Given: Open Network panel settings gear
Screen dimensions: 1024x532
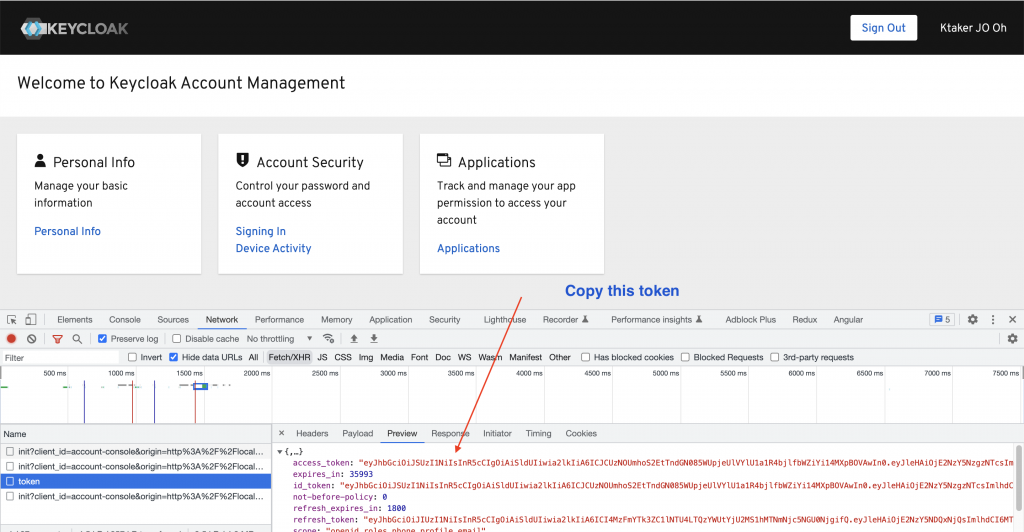Looking at the screenshot, I should (1012, 339).
